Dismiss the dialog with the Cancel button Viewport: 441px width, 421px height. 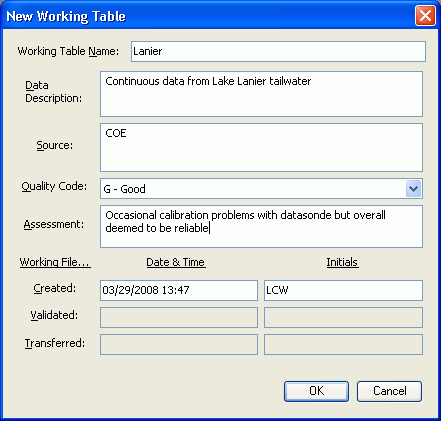pyautogui.click(x=389, y=391)
